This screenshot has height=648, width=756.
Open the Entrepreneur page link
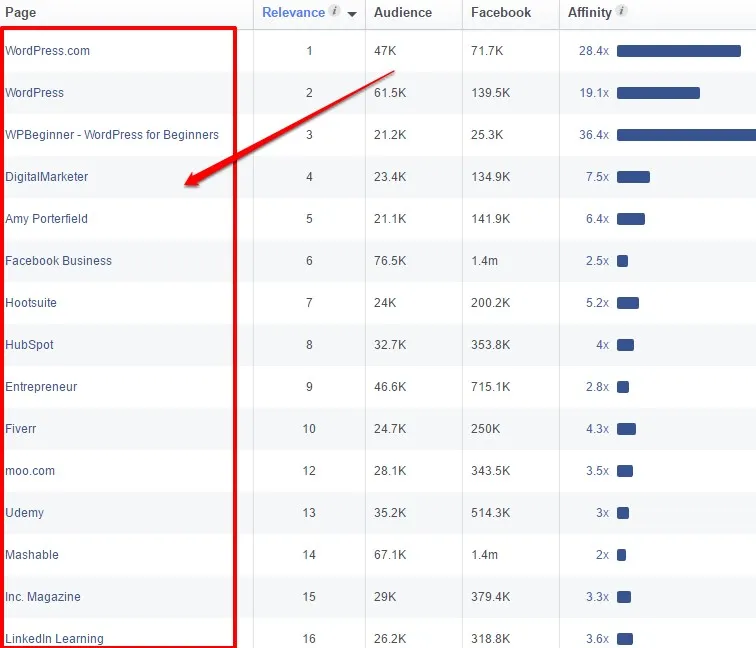pyautogui.click(x=41, y=387)
